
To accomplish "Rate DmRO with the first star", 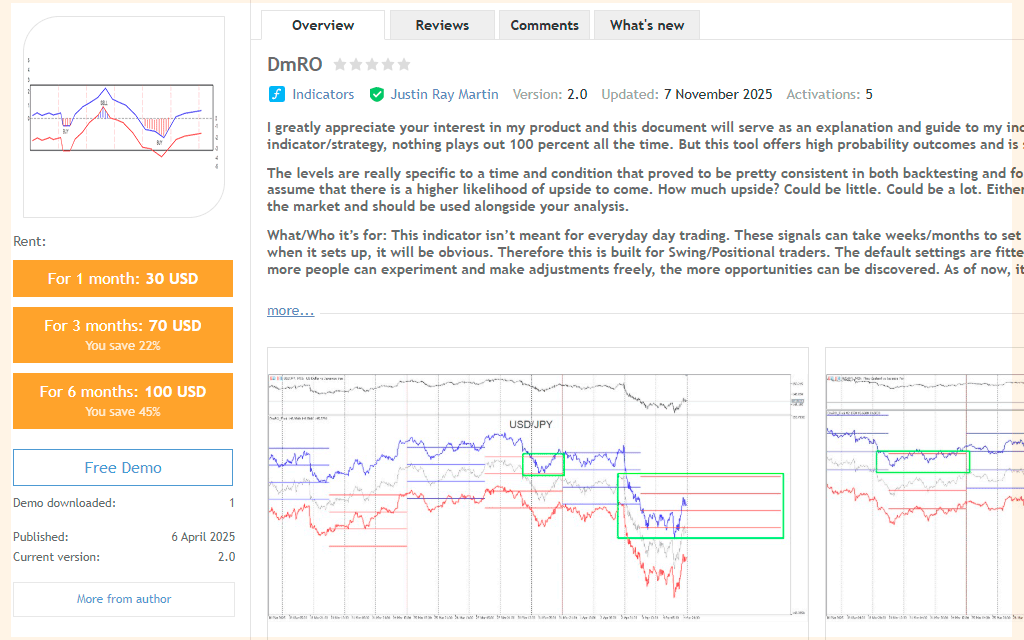I will (340, 65).
